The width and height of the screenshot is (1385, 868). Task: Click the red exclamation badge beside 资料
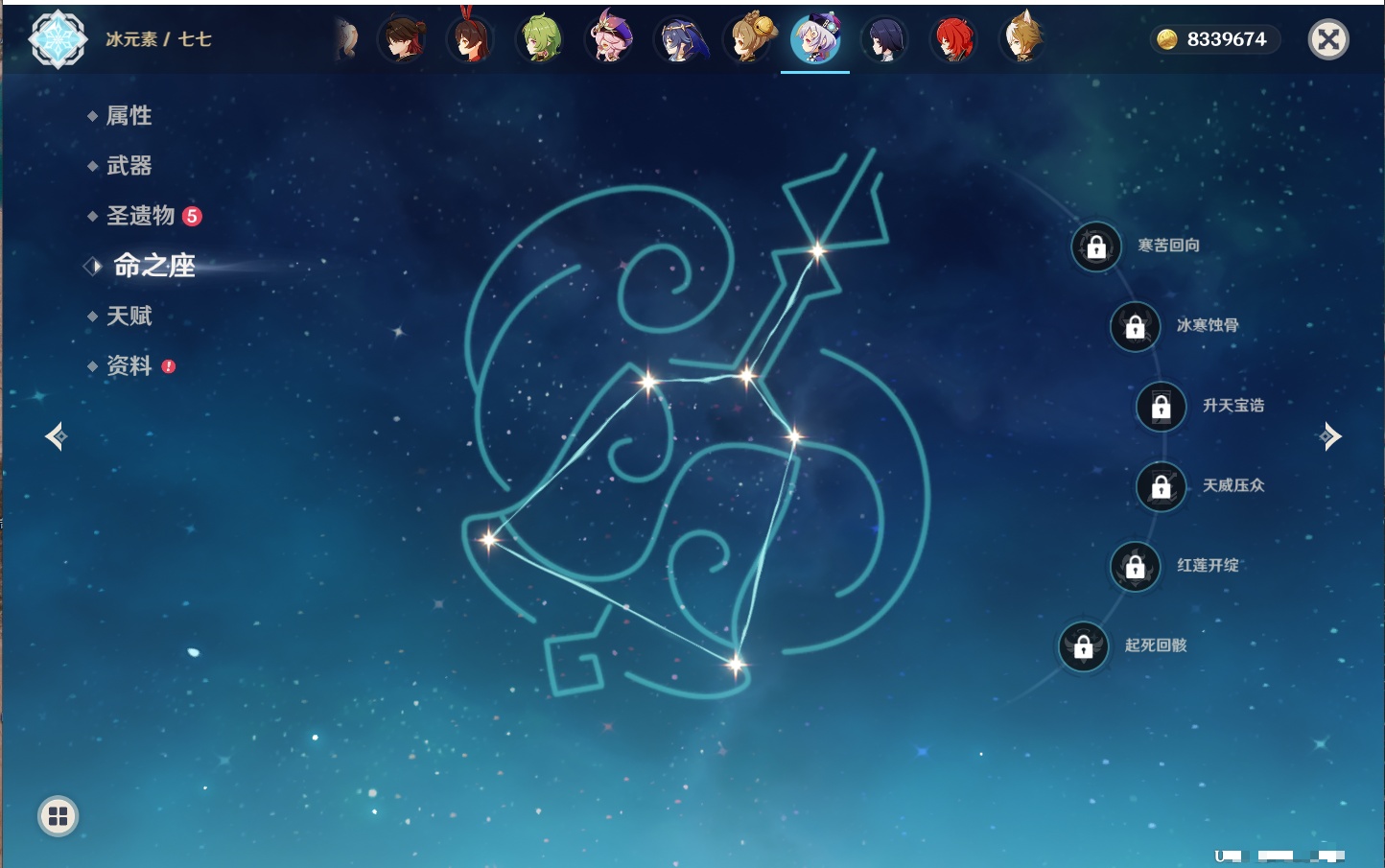coord(169,366)
